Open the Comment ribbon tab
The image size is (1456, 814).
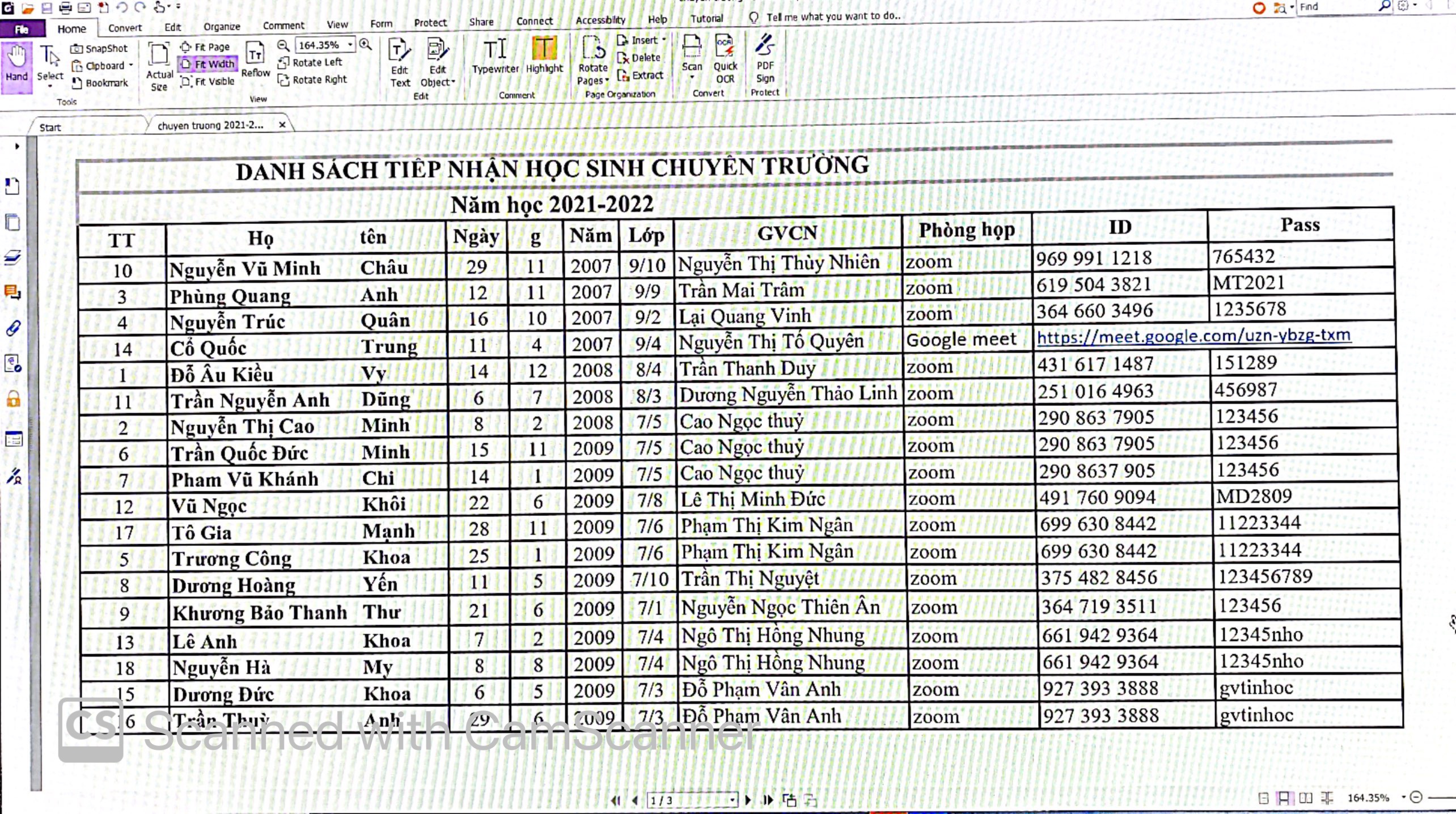tap(283, 26)
